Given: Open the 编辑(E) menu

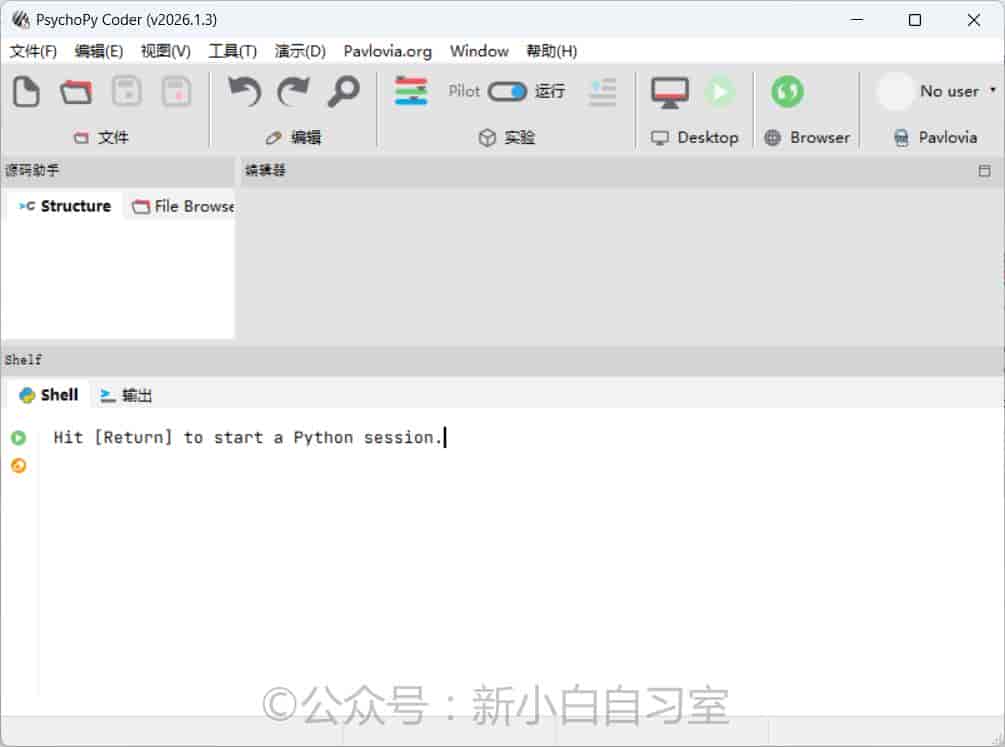Looking at the screenshot, I should tap(99, 51).
